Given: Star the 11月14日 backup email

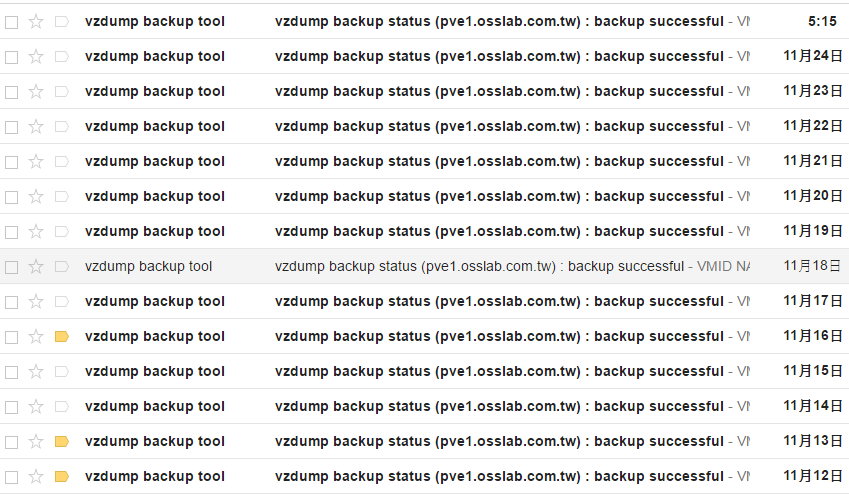Looking at the screenshot, I should click(36, 406).
